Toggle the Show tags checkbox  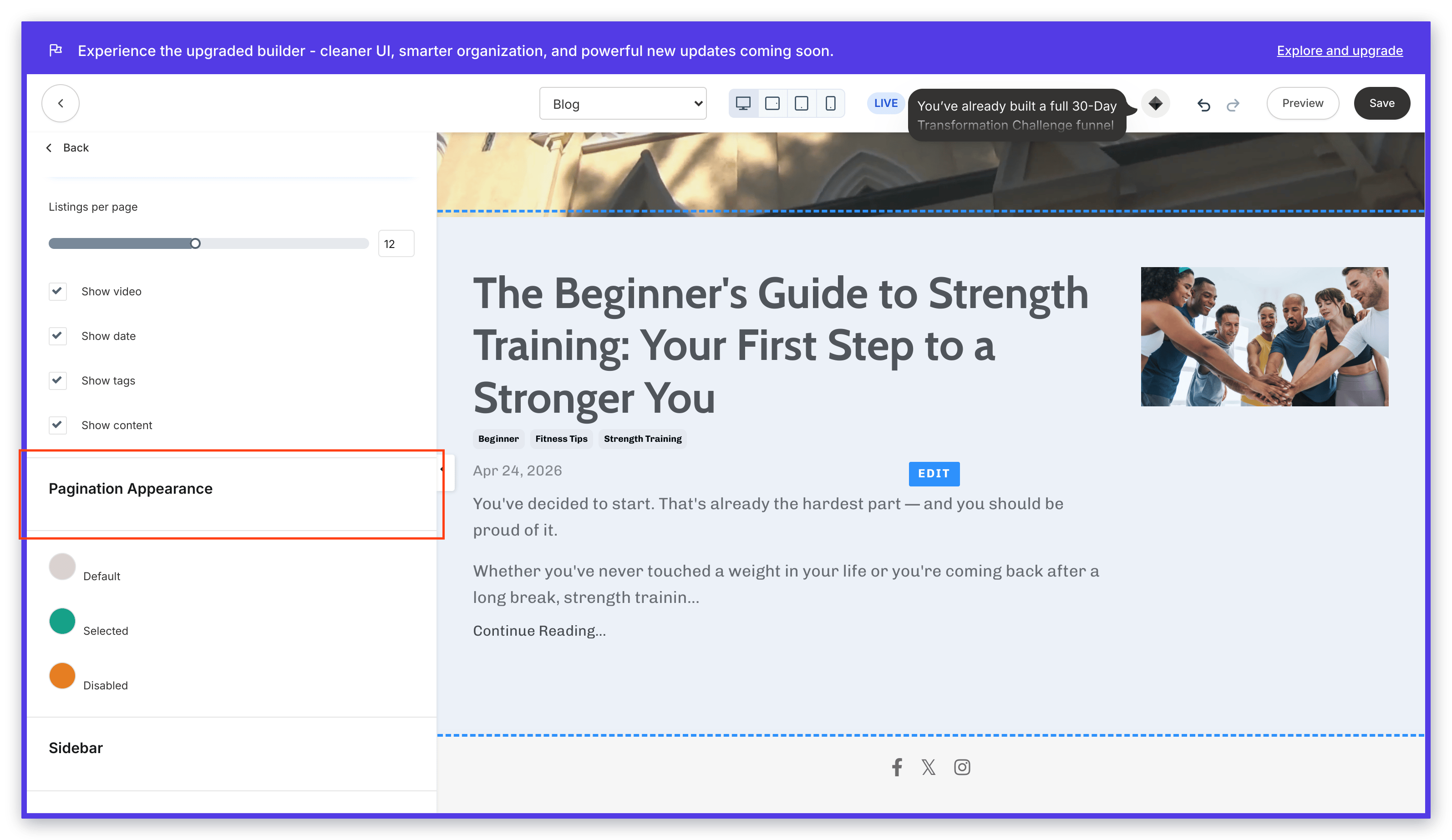click(58, 380)
